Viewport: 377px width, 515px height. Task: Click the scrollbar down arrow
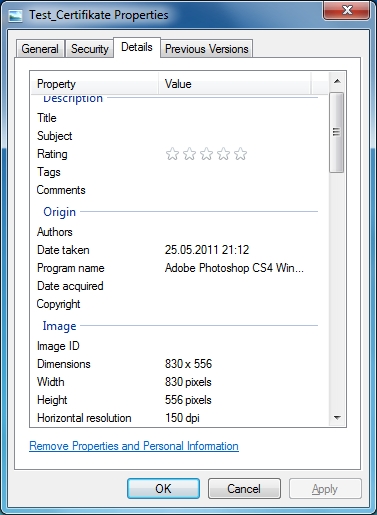point(337,417)
